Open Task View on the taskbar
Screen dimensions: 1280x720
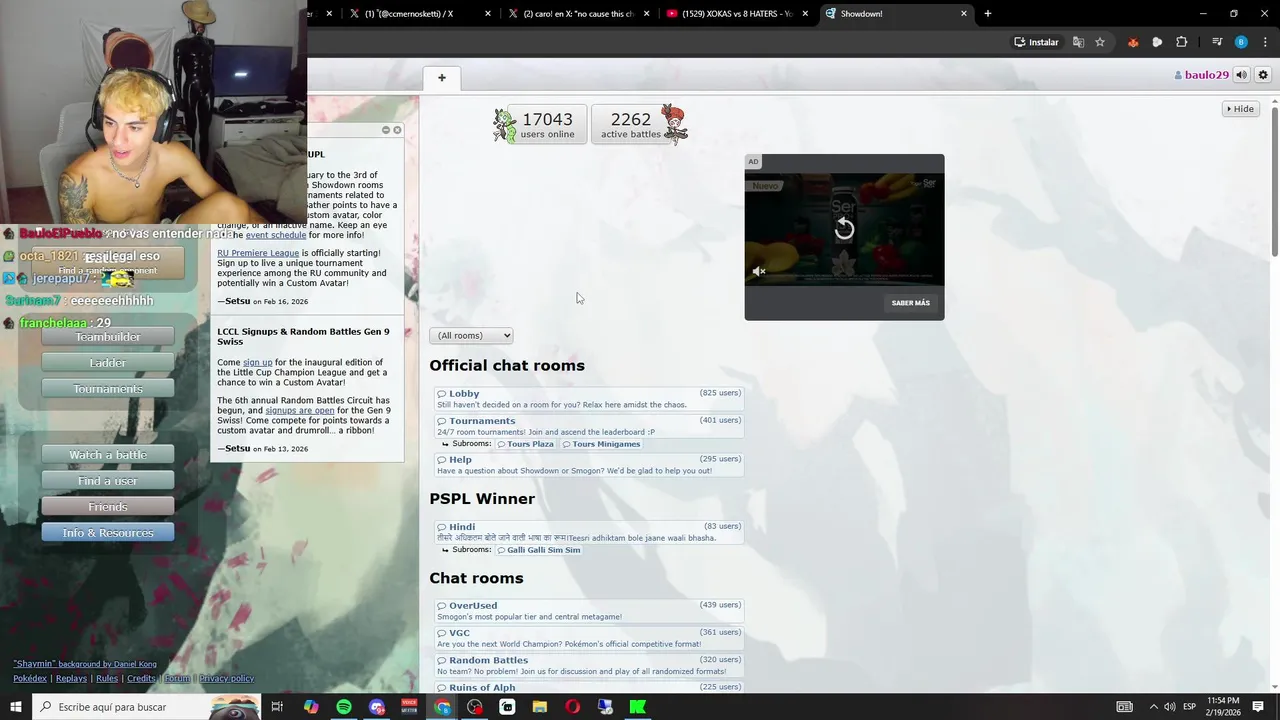coord(277,707)
